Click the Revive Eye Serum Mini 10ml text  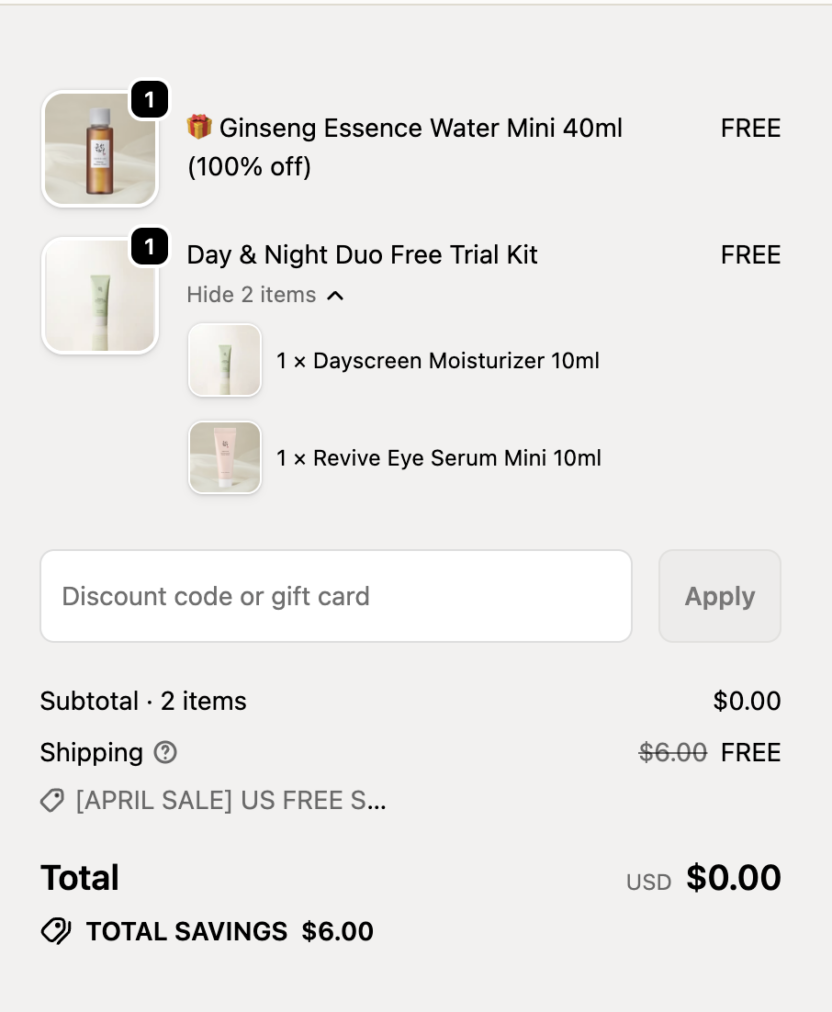439,459
